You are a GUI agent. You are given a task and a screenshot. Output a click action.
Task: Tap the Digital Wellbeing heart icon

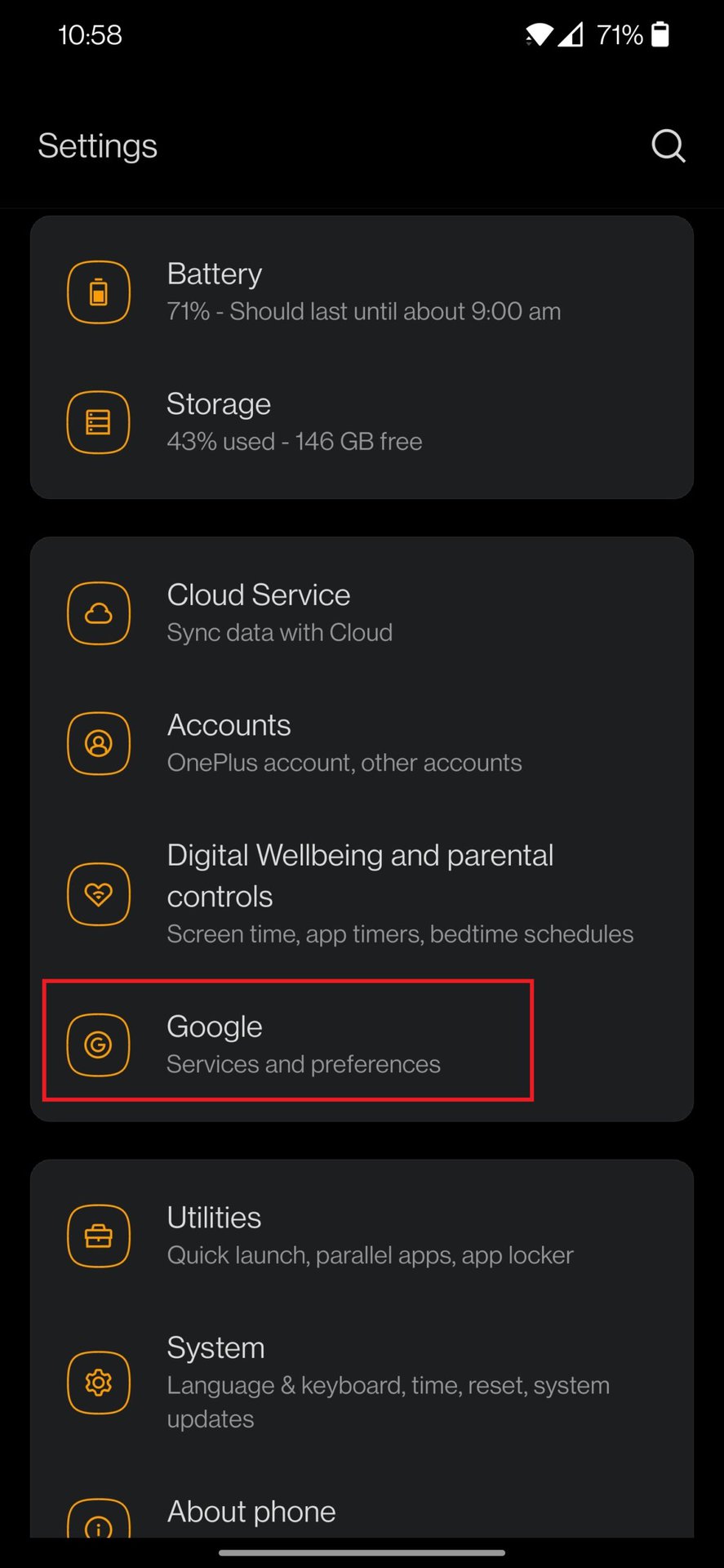(99, 894)
